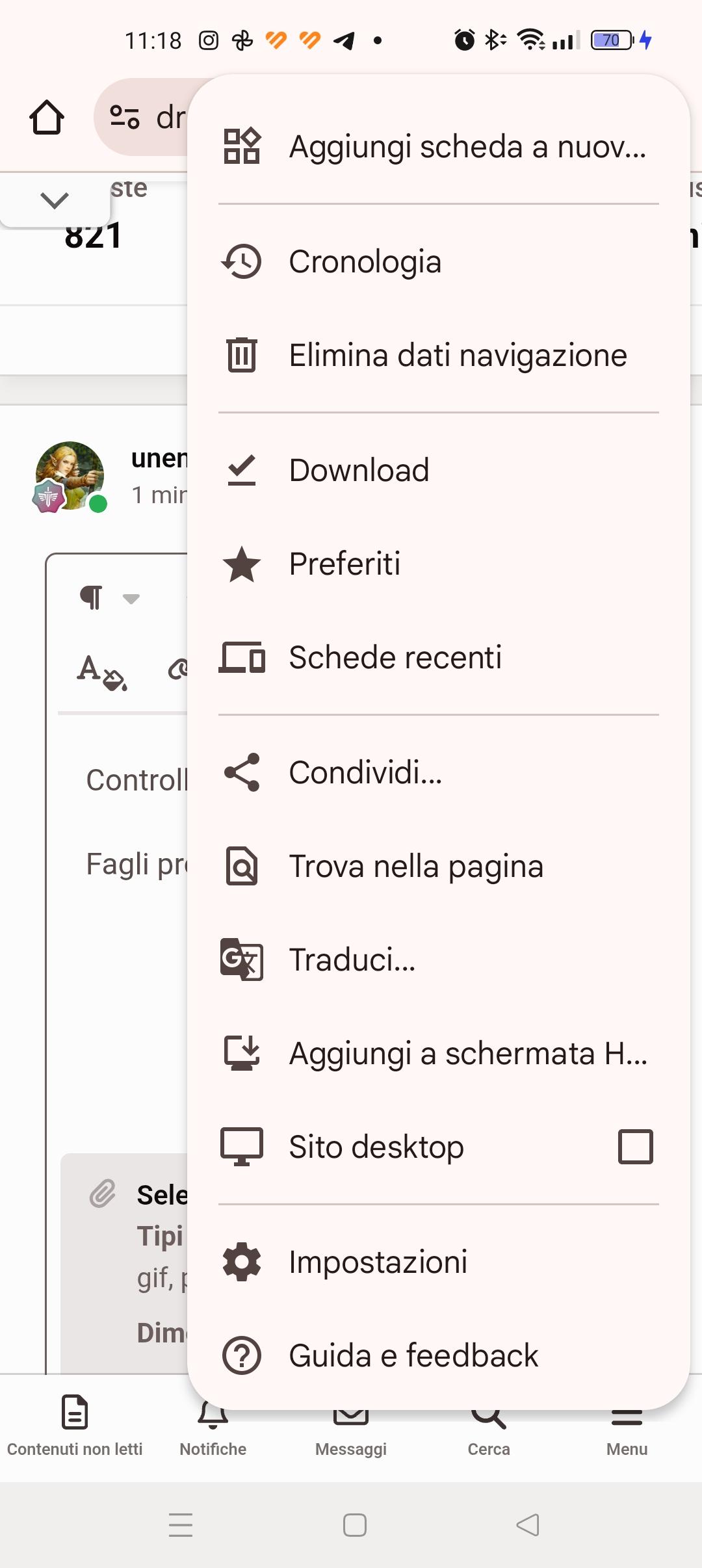Open the site info tune icon

(x=125, y=118)
